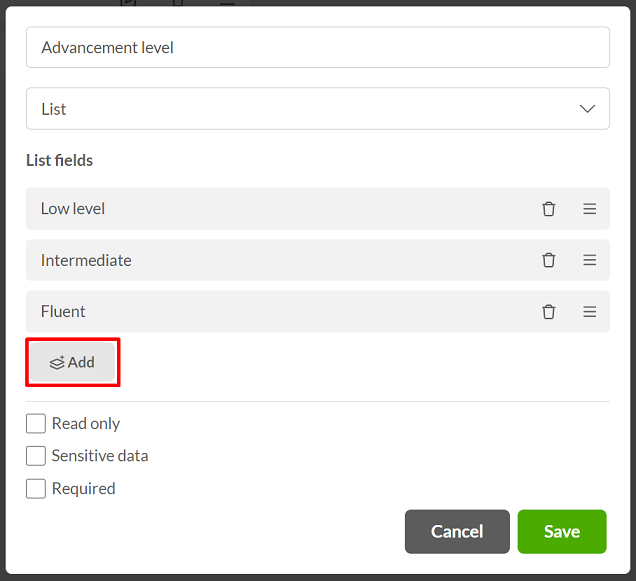The height and width of the screenshot is (581, 636).
Task: Grab the reorder handle for Low level
Action: (x=589, y=209)
